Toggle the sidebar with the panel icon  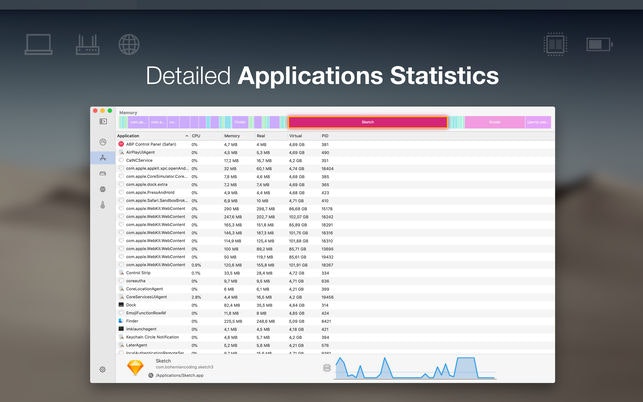pos(103,121)
